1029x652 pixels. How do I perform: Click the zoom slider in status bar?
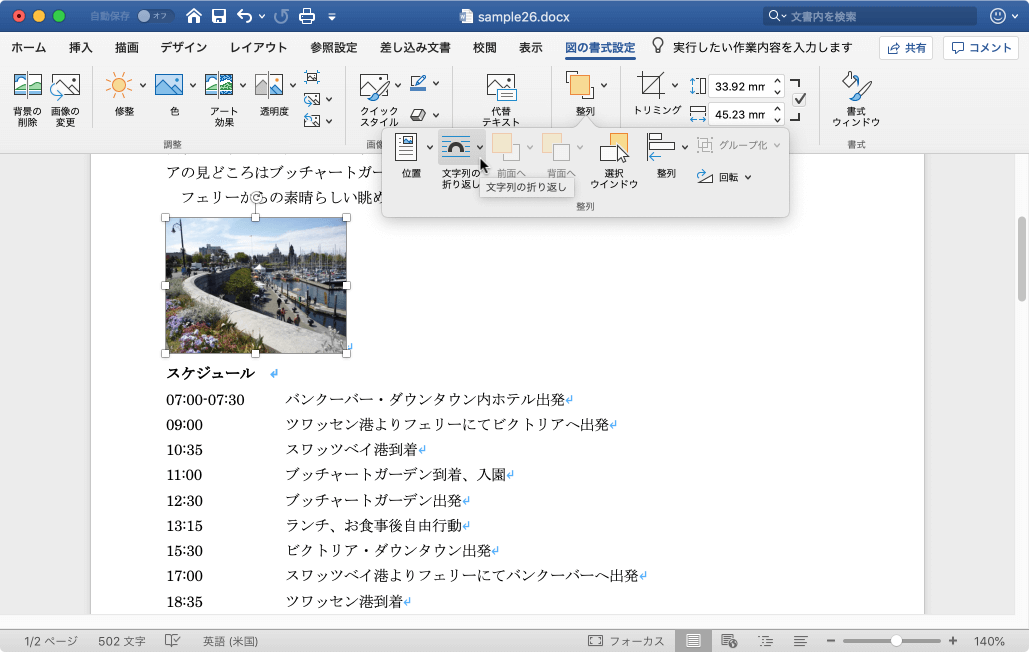pyautogui.click(x=896, y=641)
